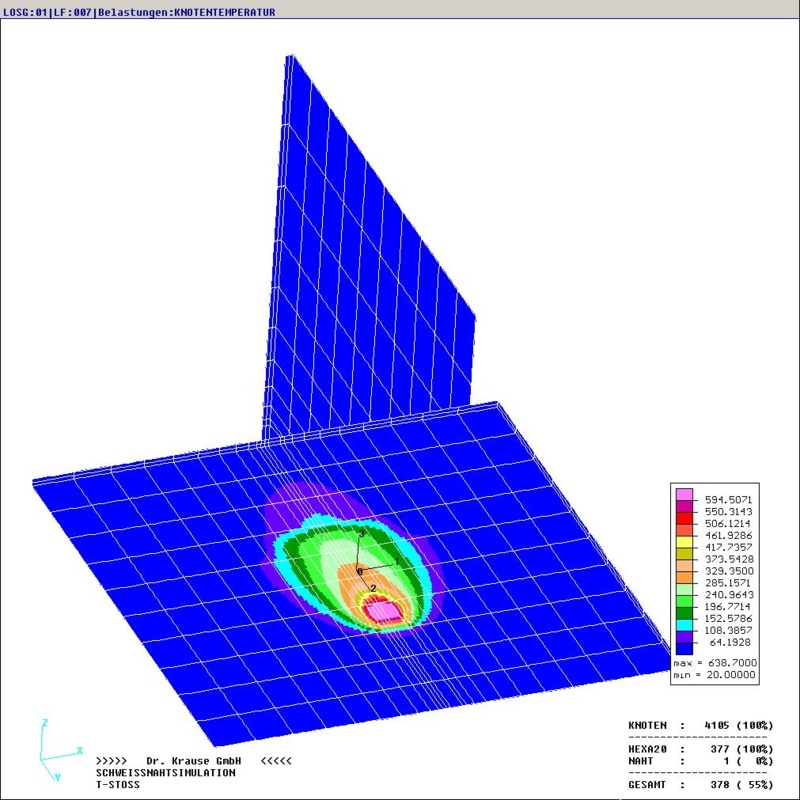Click the SCHWEISSNAHTSIMULATION caption text
This screenshot has width=800, height=800.
point(166,773)
